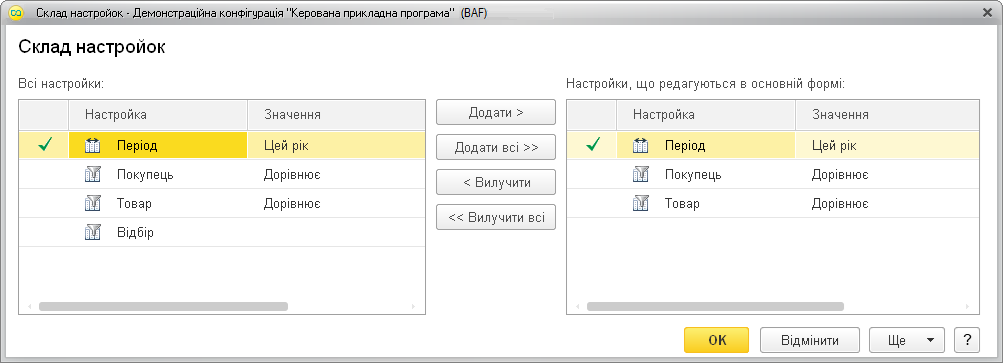The height and width of the screenshot is (363, 1003).
Task: Select the Відбір row in left list
Action: 222,232
